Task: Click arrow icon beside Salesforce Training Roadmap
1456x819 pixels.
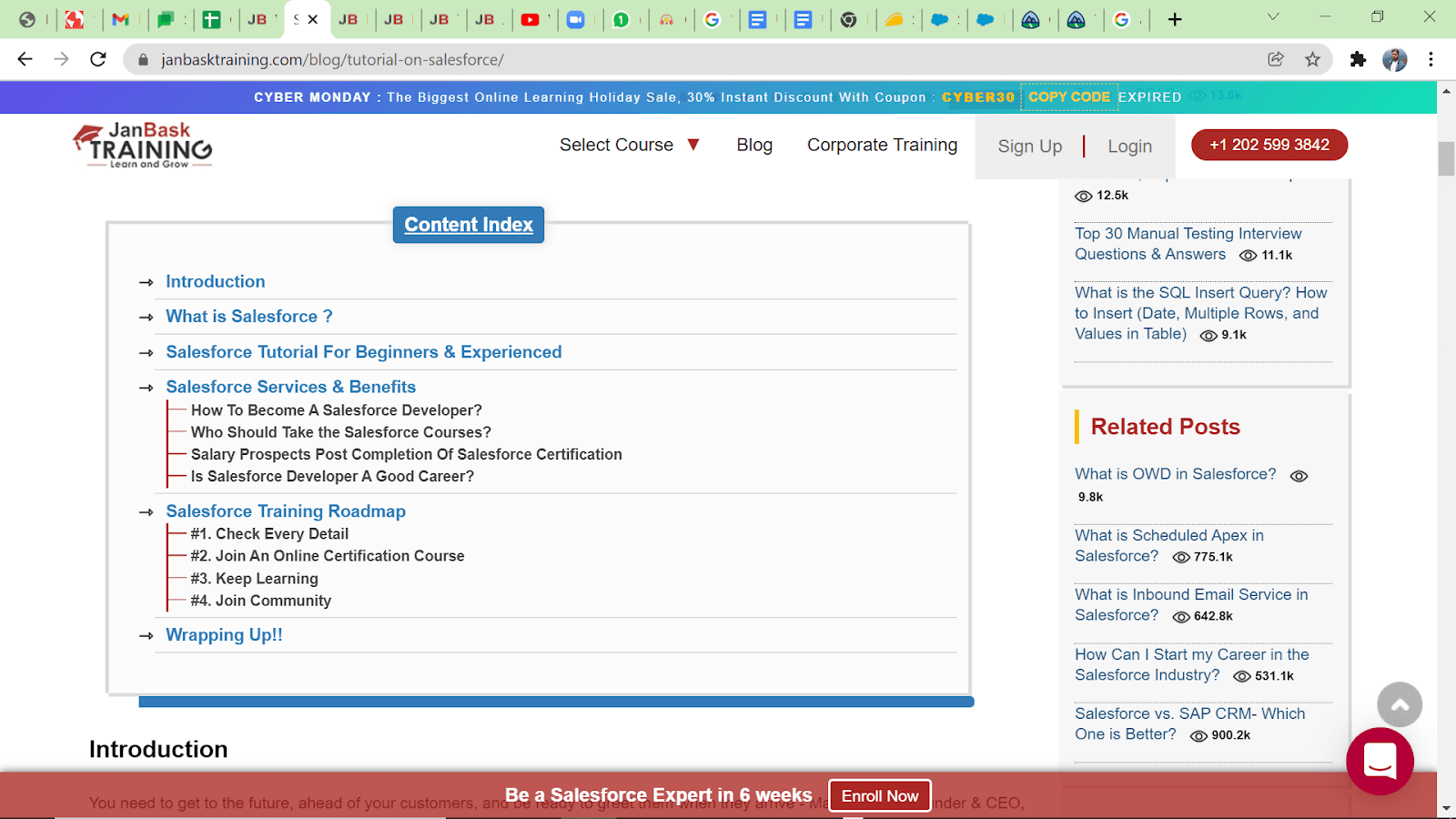Action: point(146,512)
